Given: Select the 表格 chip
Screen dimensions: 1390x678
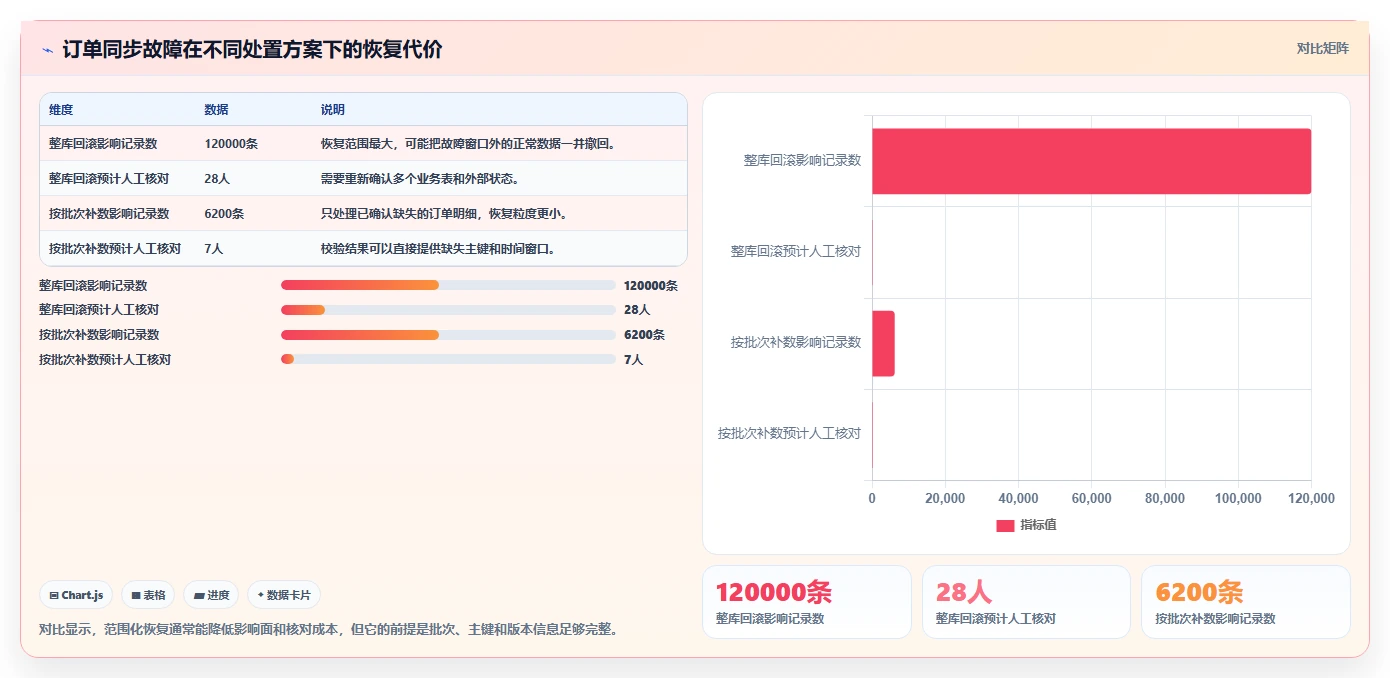Looking at the screenshot, I should [x=148, y=595].
